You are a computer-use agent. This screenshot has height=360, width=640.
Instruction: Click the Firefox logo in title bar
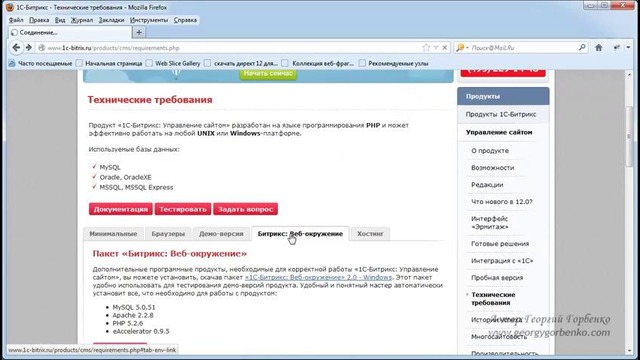pyautogui.click(x=10, y=7)
